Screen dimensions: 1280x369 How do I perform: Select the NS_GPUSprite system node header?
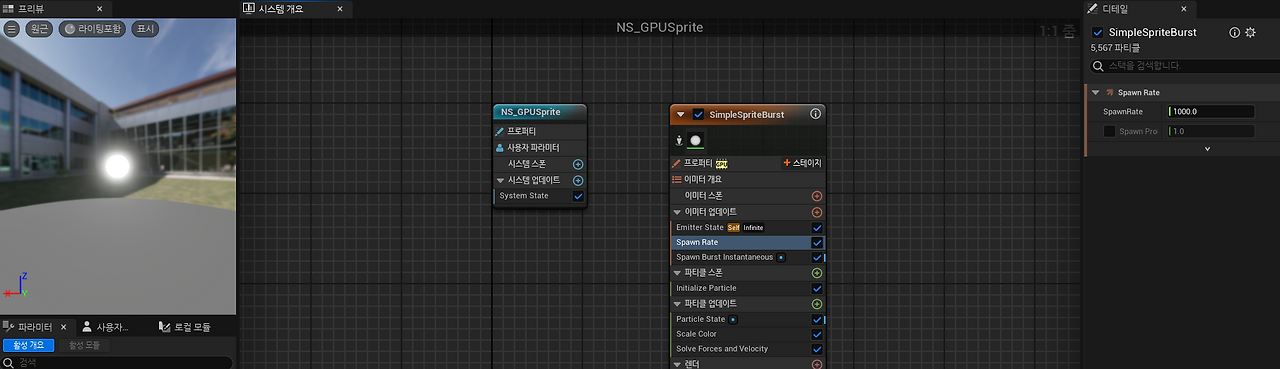click(x=540, y=112)
